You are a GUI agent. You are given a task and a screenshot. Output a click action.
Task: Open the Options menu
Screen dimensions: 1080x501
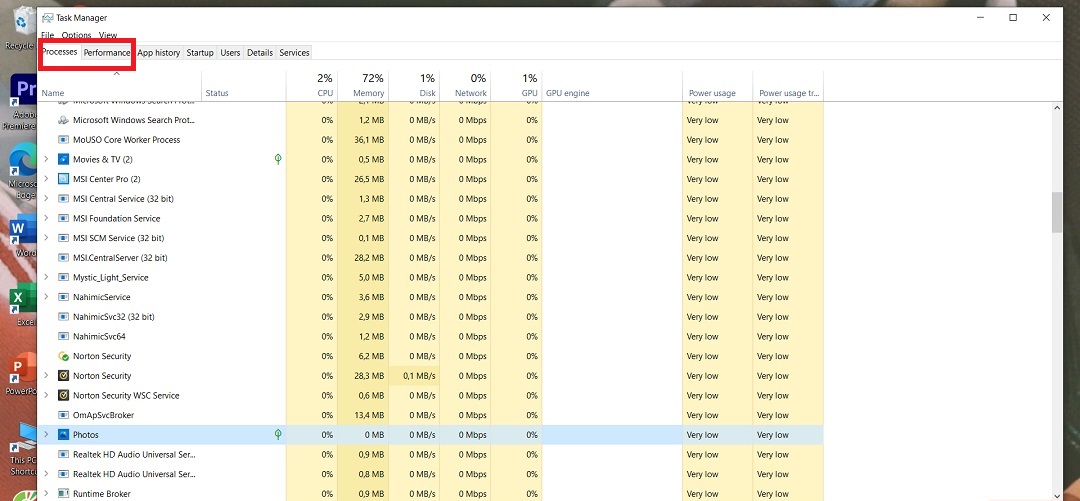click(x=76, y=35)
